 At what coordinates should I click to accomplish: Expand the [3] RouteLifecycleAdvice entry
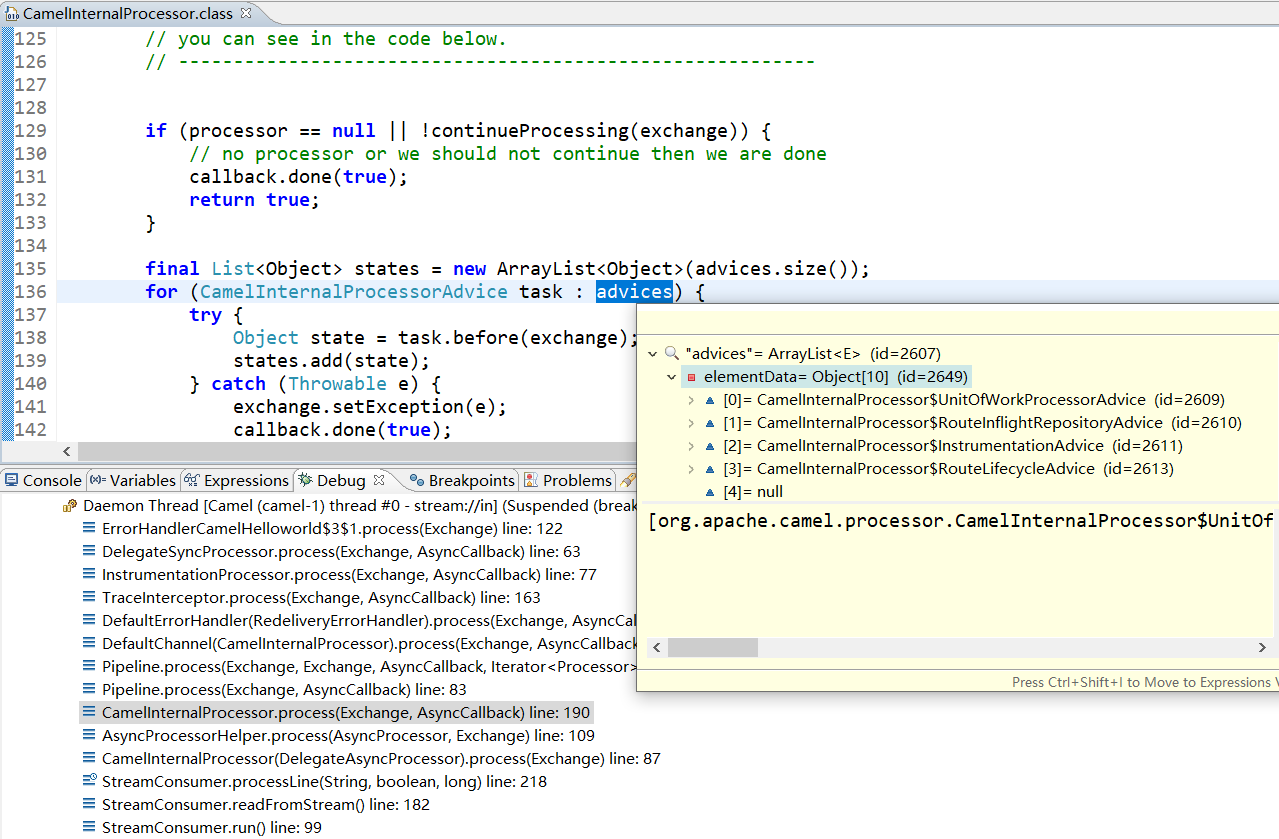tap(691, 469)
